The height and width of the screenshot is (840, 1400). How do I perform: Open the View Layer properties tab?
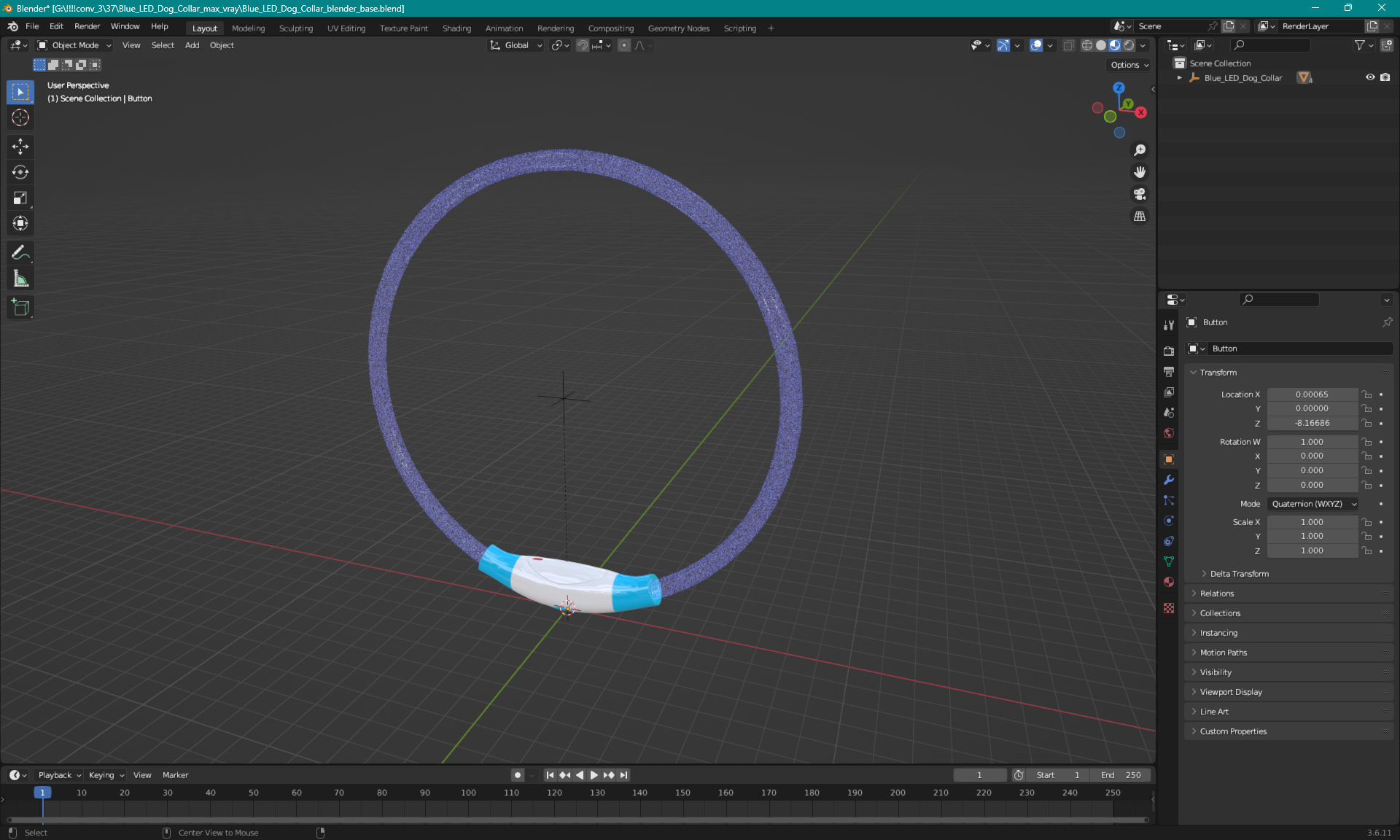pos(1169,392)
